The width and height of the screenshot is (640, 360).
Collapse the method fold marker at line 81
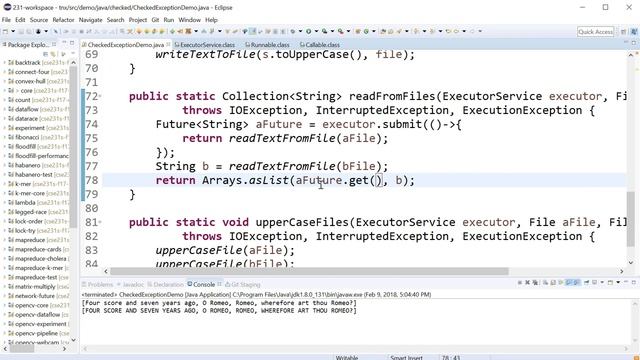pyautogui.click(x=100, y=222)
